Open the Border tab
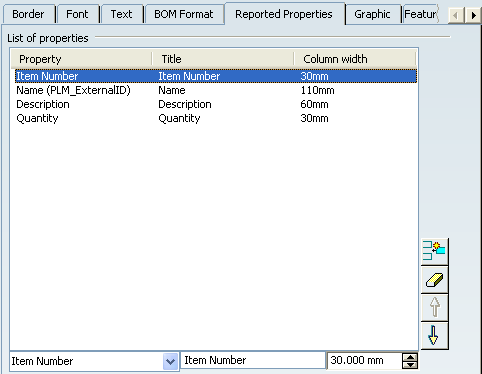 click(x=28, y=14)
